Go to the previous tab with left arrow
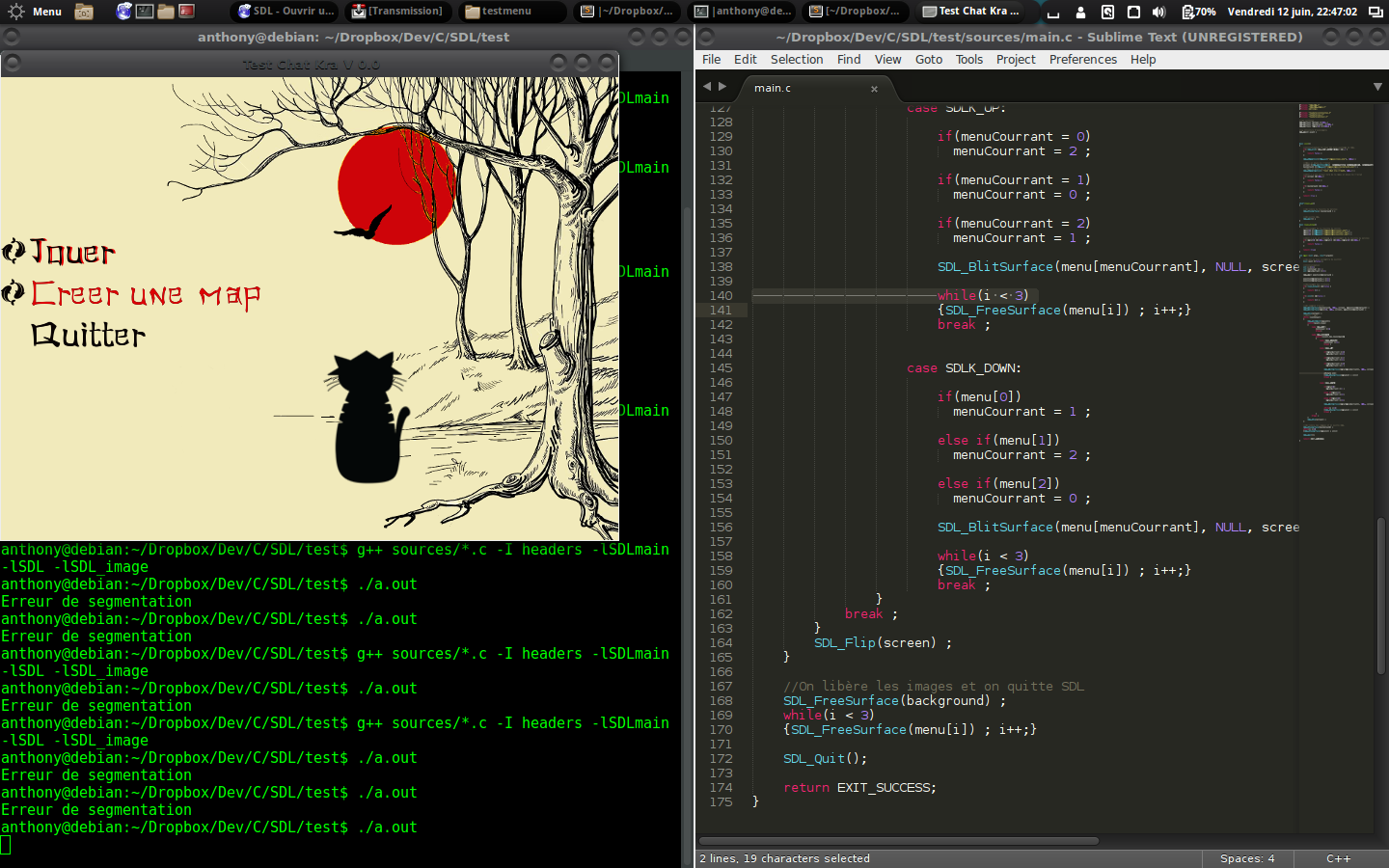The height and width of the screenshot is (868, 1389). point(707,87)
